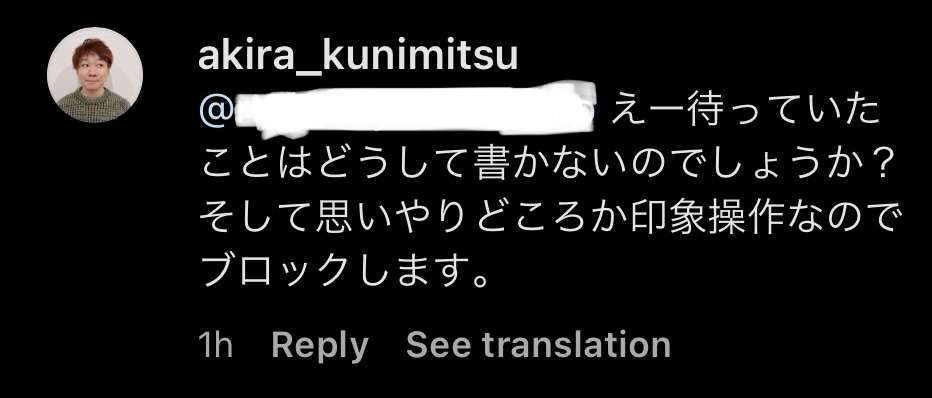The width and height of the screenshot is (932, 398).
Task: Click the circular avatar of the commenter
Action: click(x=95, y=75)
